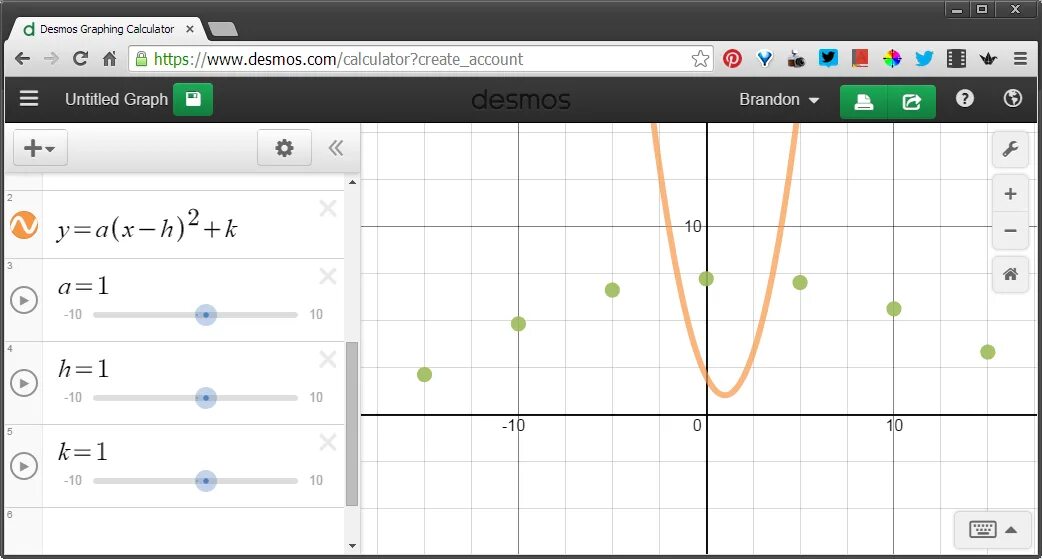Play the animation for slider a

tap(24, 300)
